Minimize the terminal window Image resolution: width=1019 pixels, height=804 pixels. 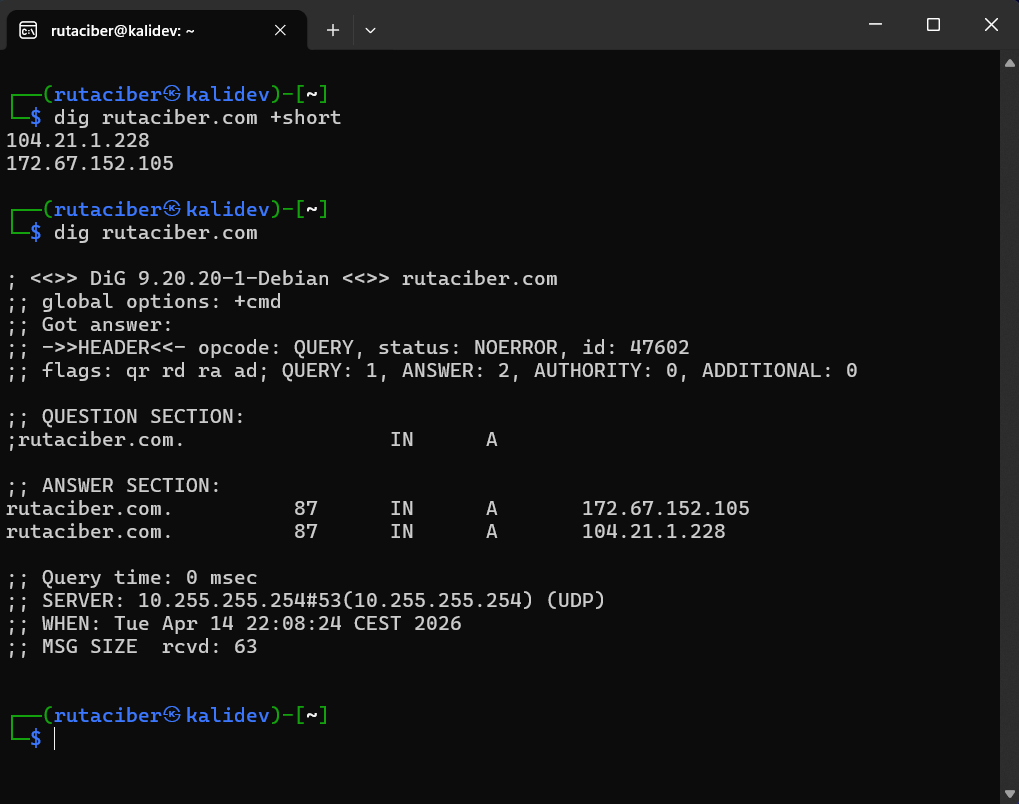pyautogui.click(x=876, y=25)
